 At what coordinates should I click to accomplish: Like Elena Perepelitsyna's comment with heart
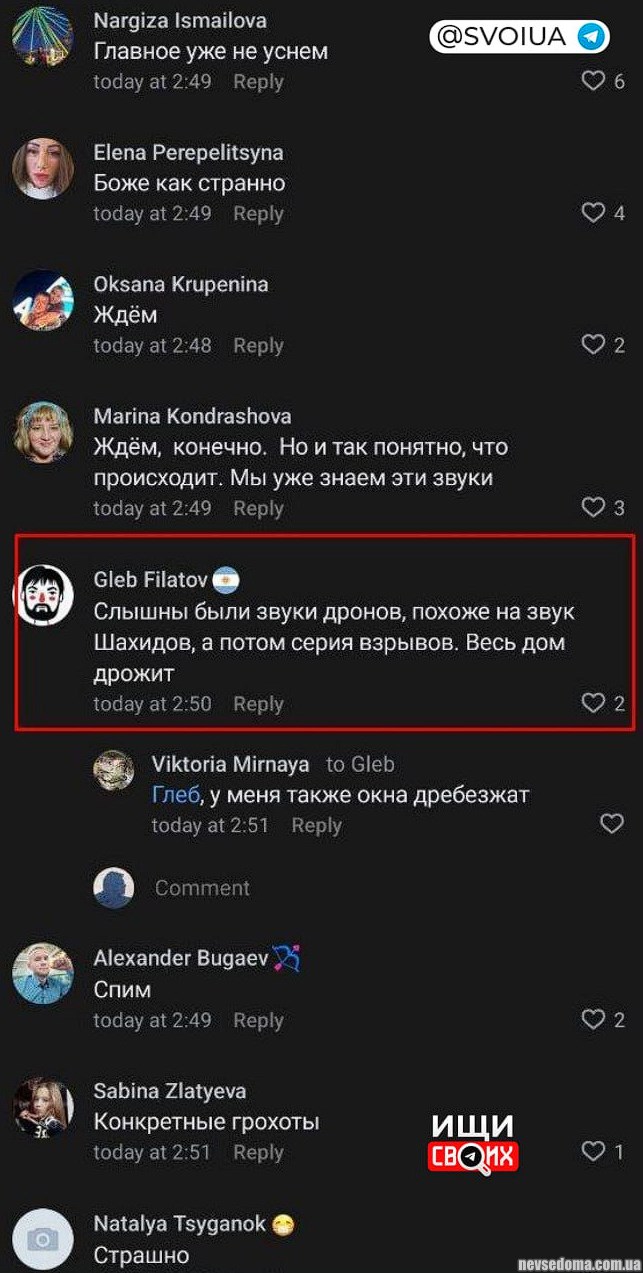593,213
